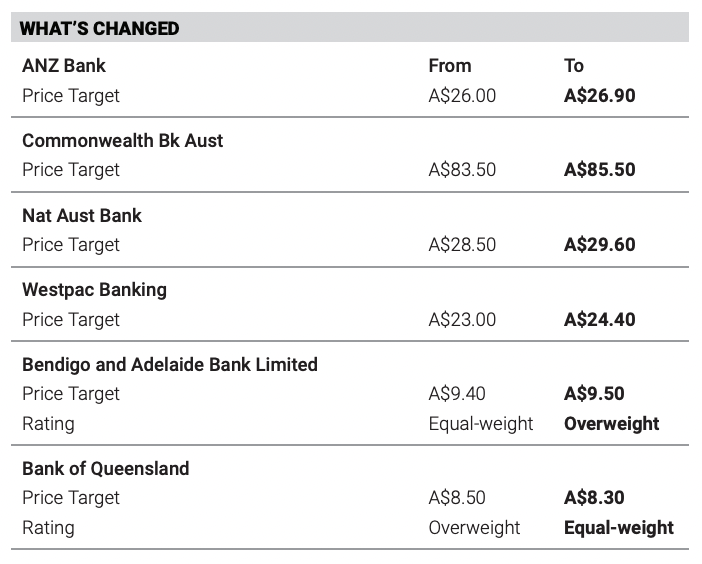Select the Bank of Queensland heading
Screen dimensions: 702x564
(x=105, y=469)
